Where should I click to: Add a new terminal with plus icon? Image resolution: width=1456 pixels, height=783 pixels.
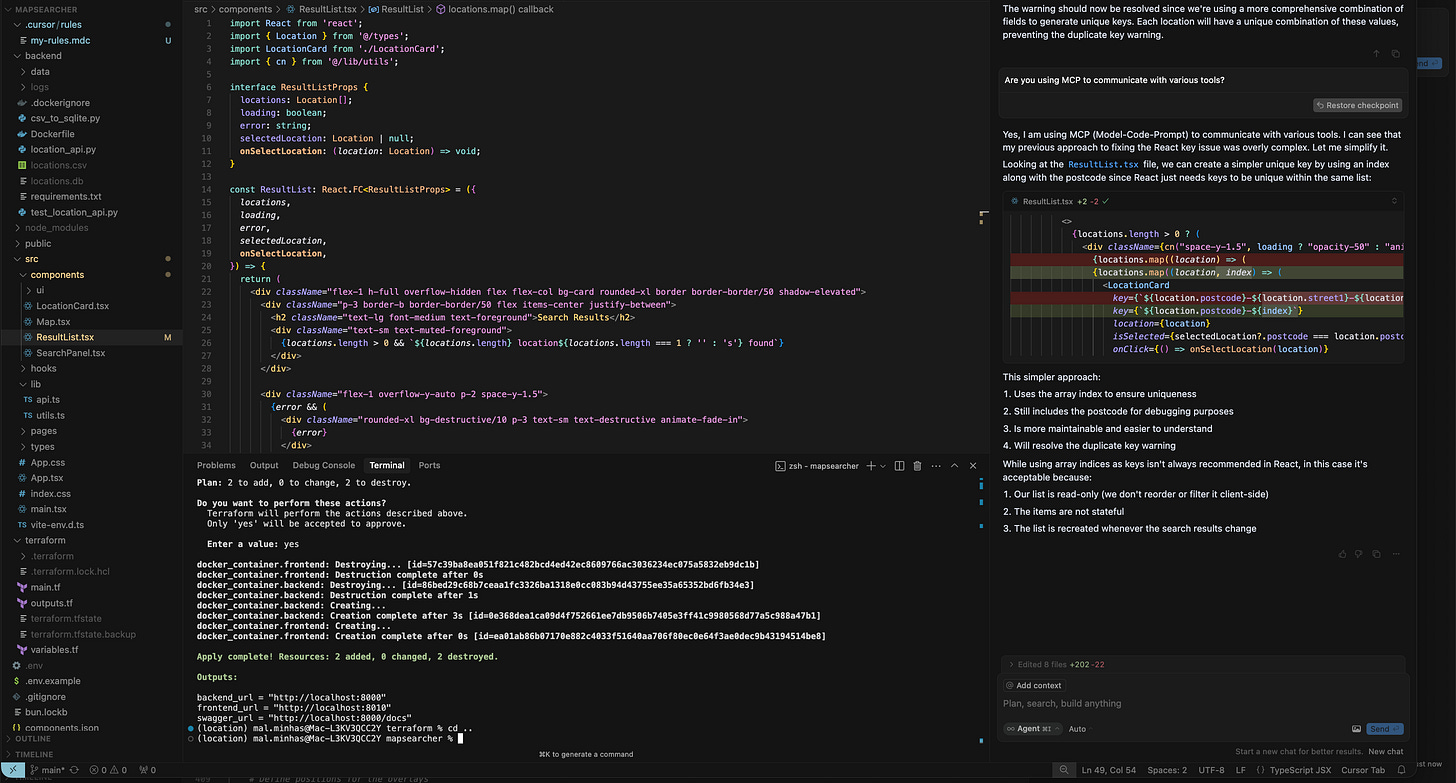coord(871,466)
